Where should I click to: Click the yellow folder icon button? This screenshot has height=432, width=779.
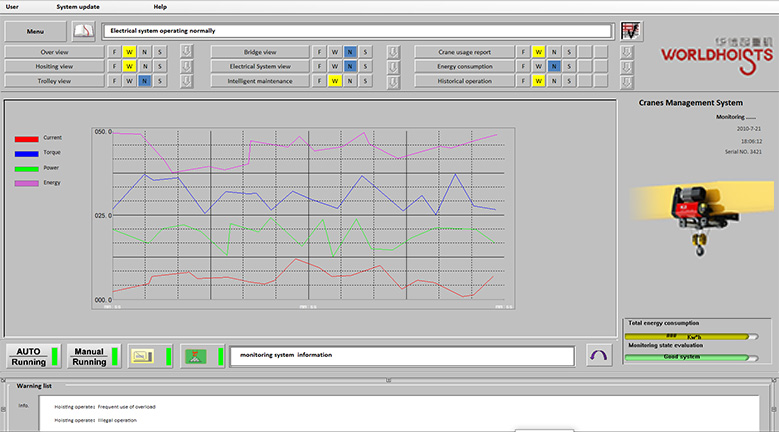tap(143, 356)
